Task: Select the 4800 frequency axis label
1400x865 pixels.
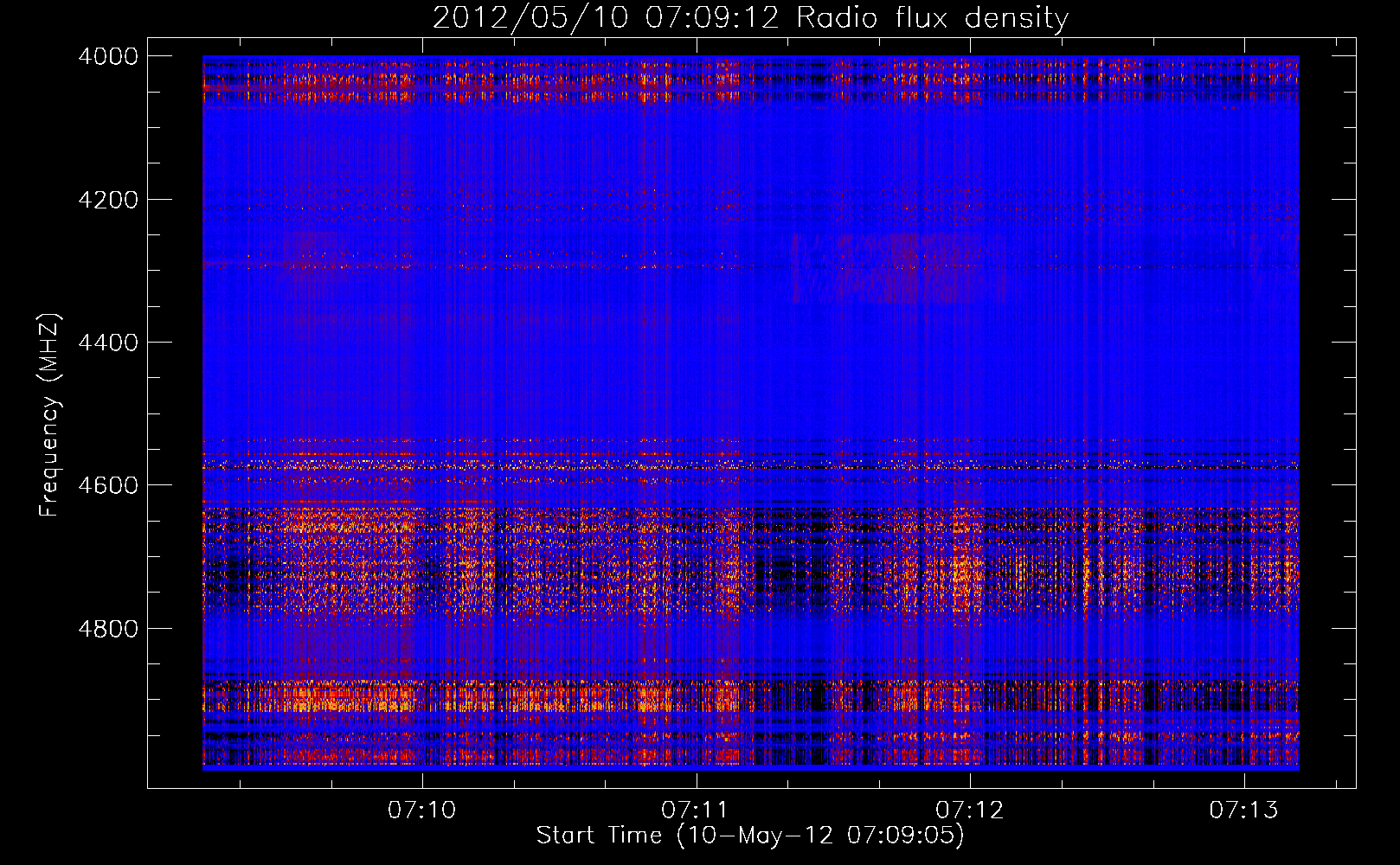Action: pos(108,629)
